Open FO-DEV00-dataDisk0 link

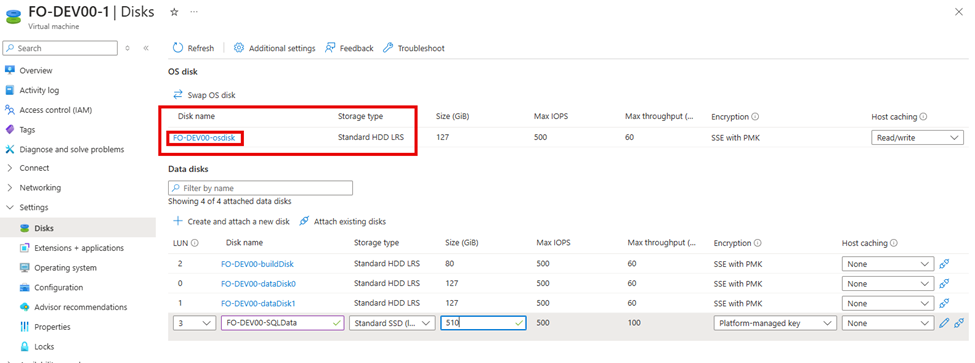(258, 283)
